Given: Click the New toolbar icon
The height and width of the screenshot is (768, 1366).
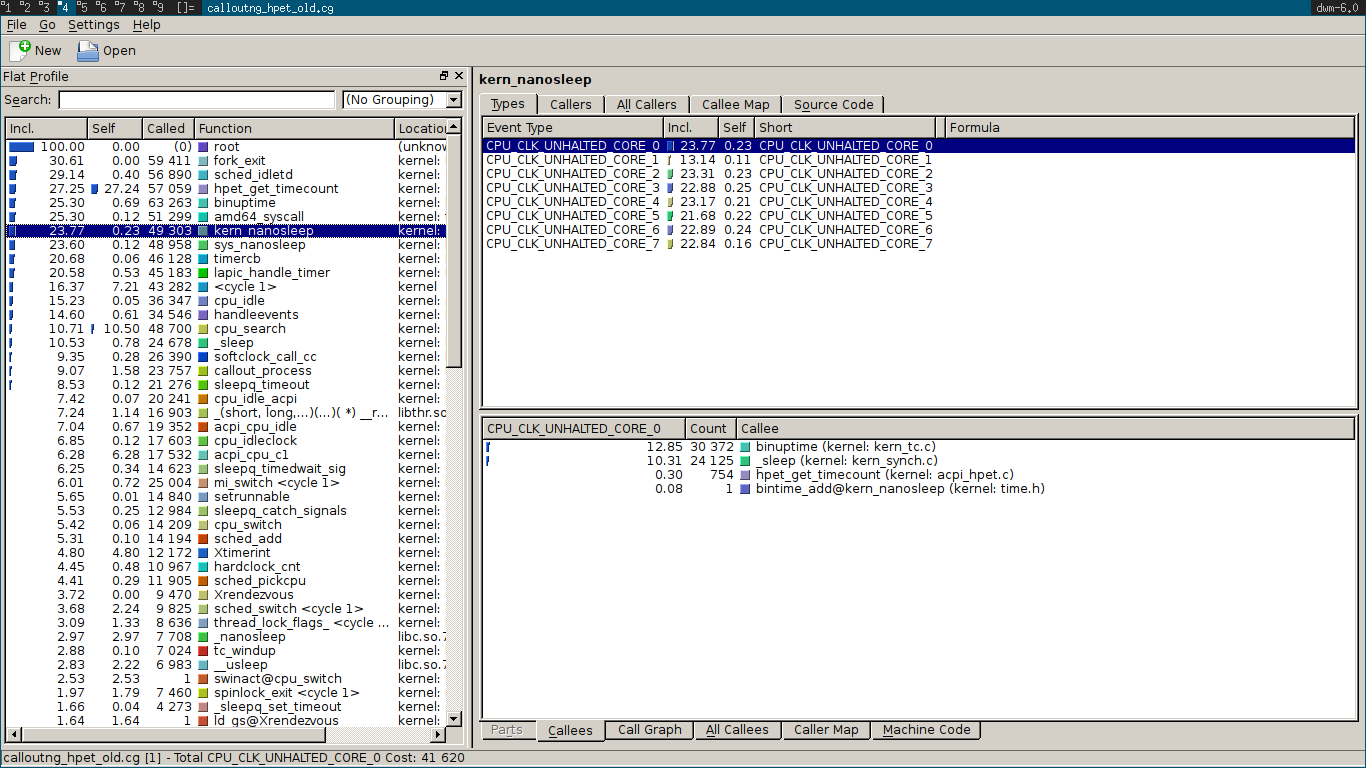Looking at the screenshot, I should click(x=20, y=50).
